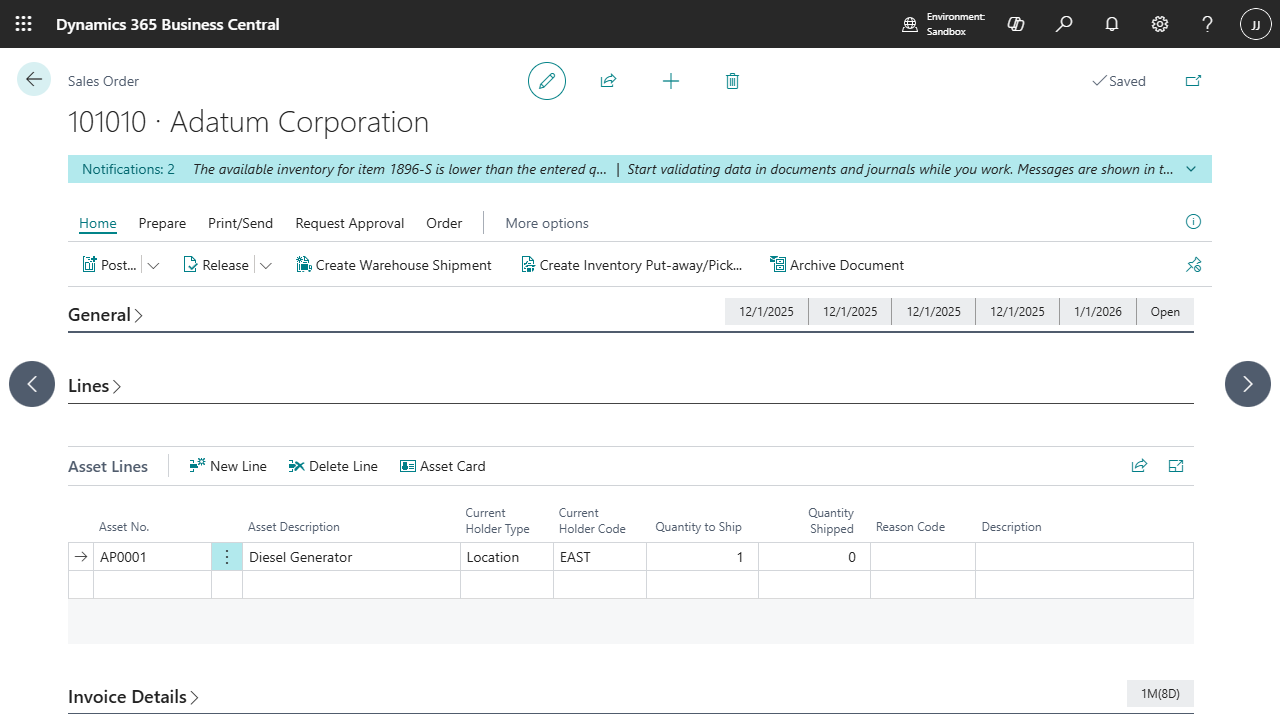The width and height of the screenshot is (1280, 720).
Task: Show More options
Action: click(547, 223)
